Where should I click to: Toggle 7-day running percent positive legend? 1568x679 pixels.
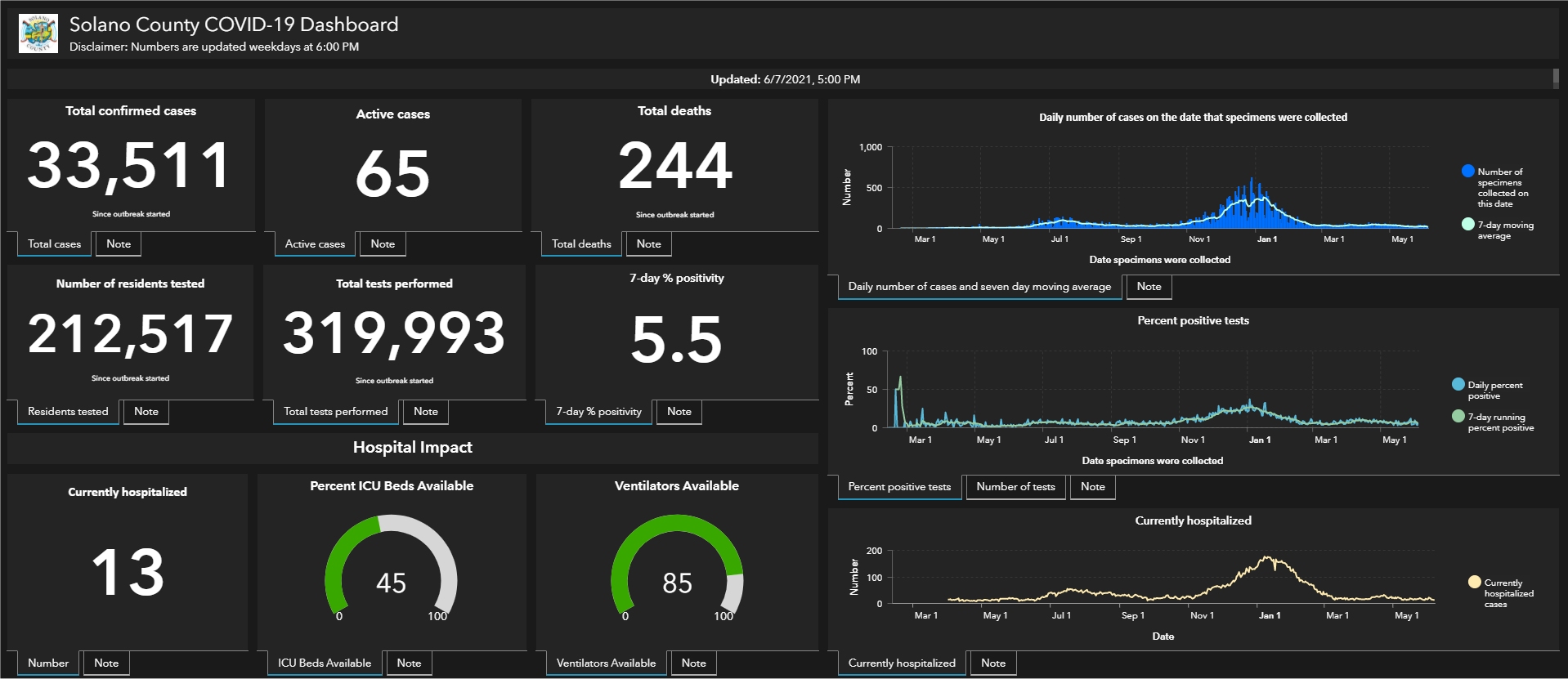click(1458, 417)
